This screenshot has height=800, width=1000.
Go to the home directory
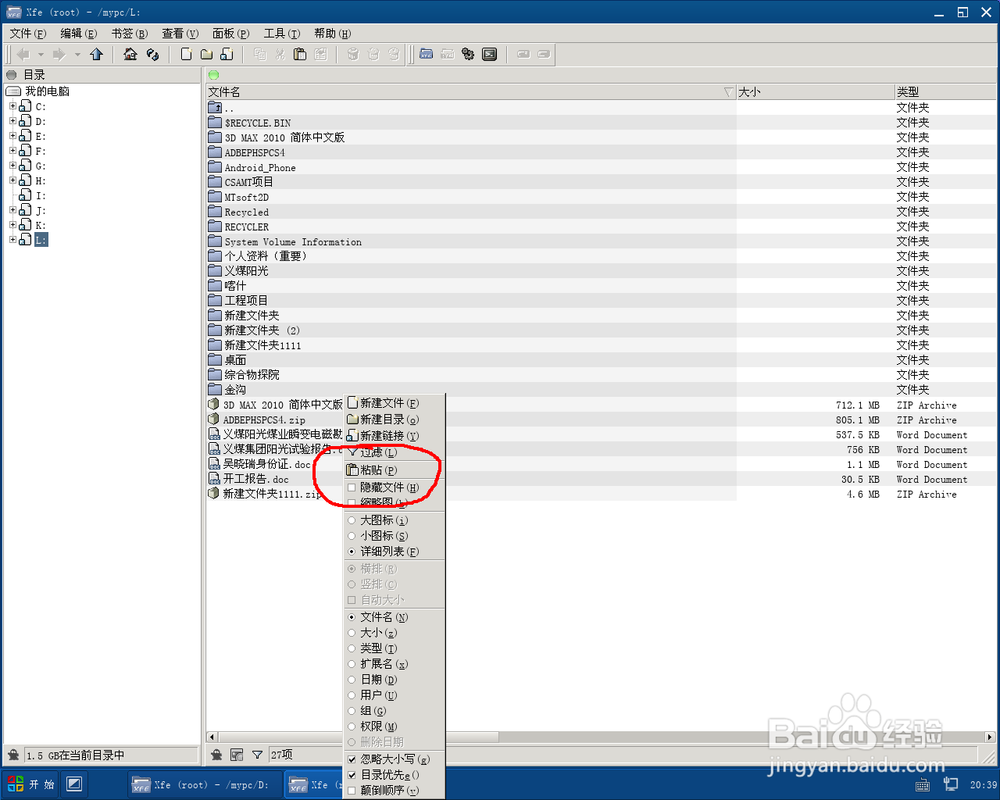tap(130, 54)
